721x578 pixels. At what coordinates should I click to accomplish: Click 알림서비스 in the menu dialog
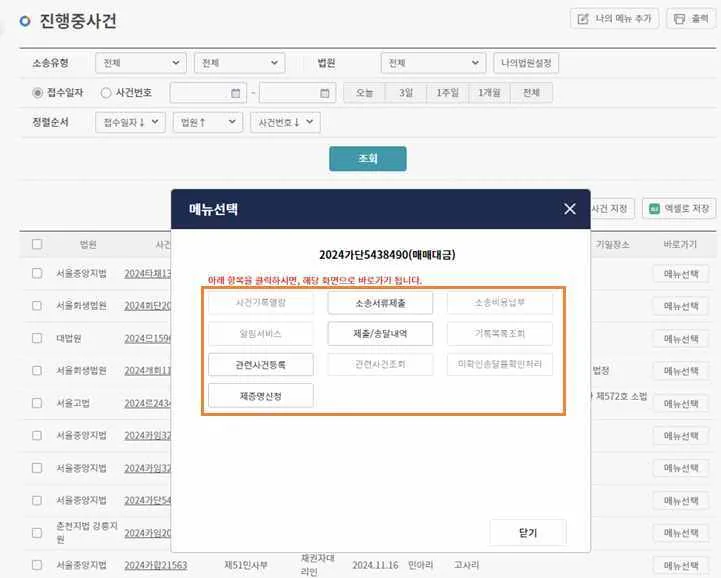point(261,334)
